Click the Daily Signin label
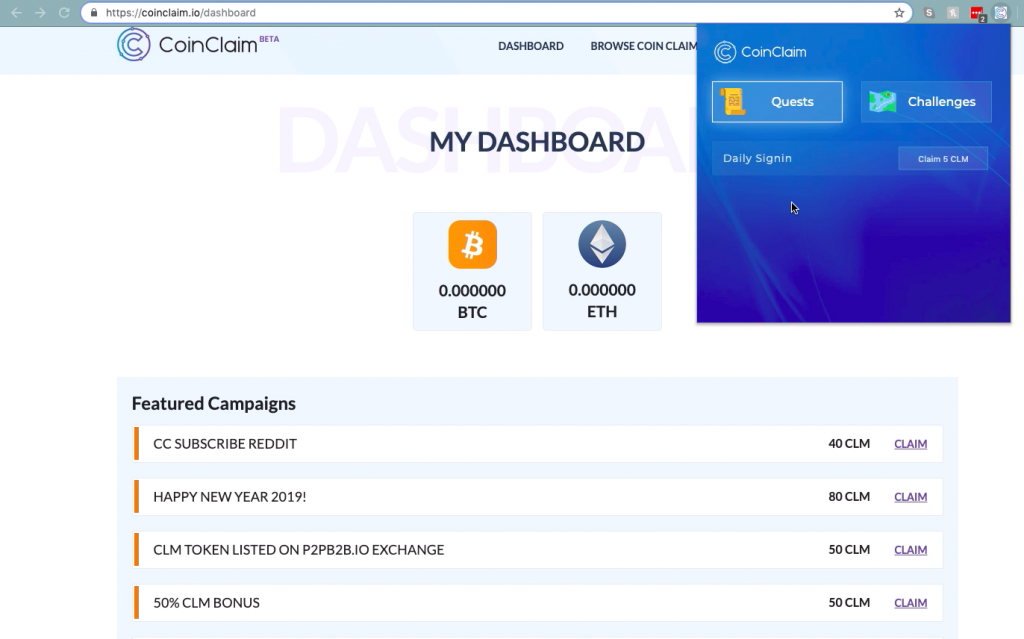 757,158
